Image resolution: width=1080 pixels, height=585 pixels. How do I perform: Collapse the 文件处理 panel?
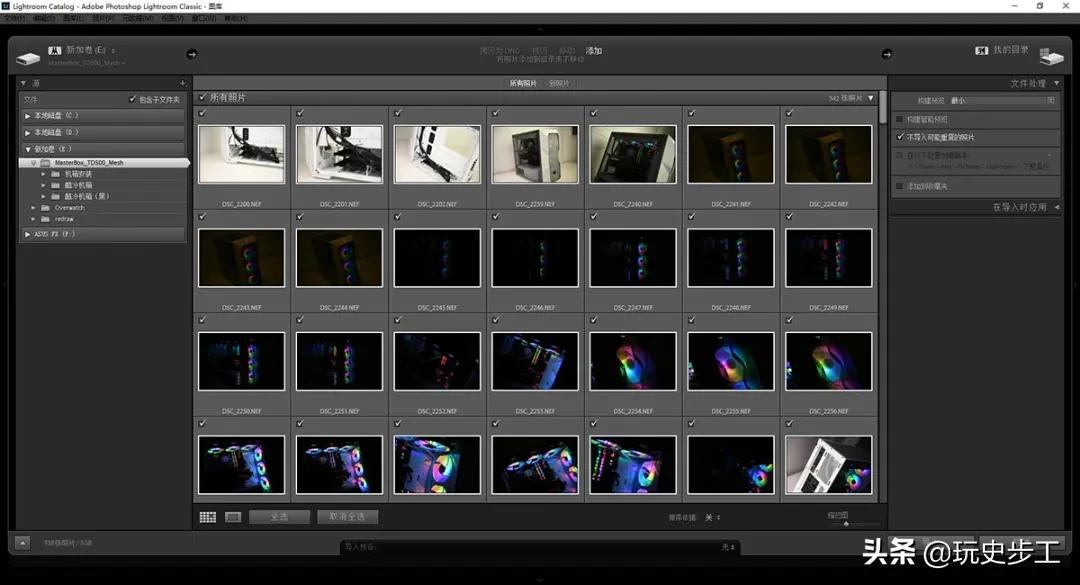click(x=1057, y=83)
